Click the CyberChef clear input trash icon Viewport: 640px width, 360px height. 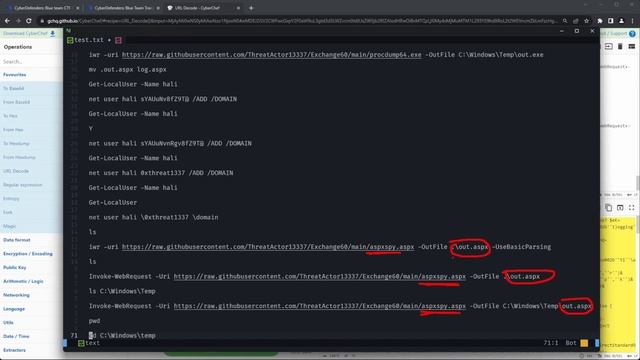(x=620, y=47)
